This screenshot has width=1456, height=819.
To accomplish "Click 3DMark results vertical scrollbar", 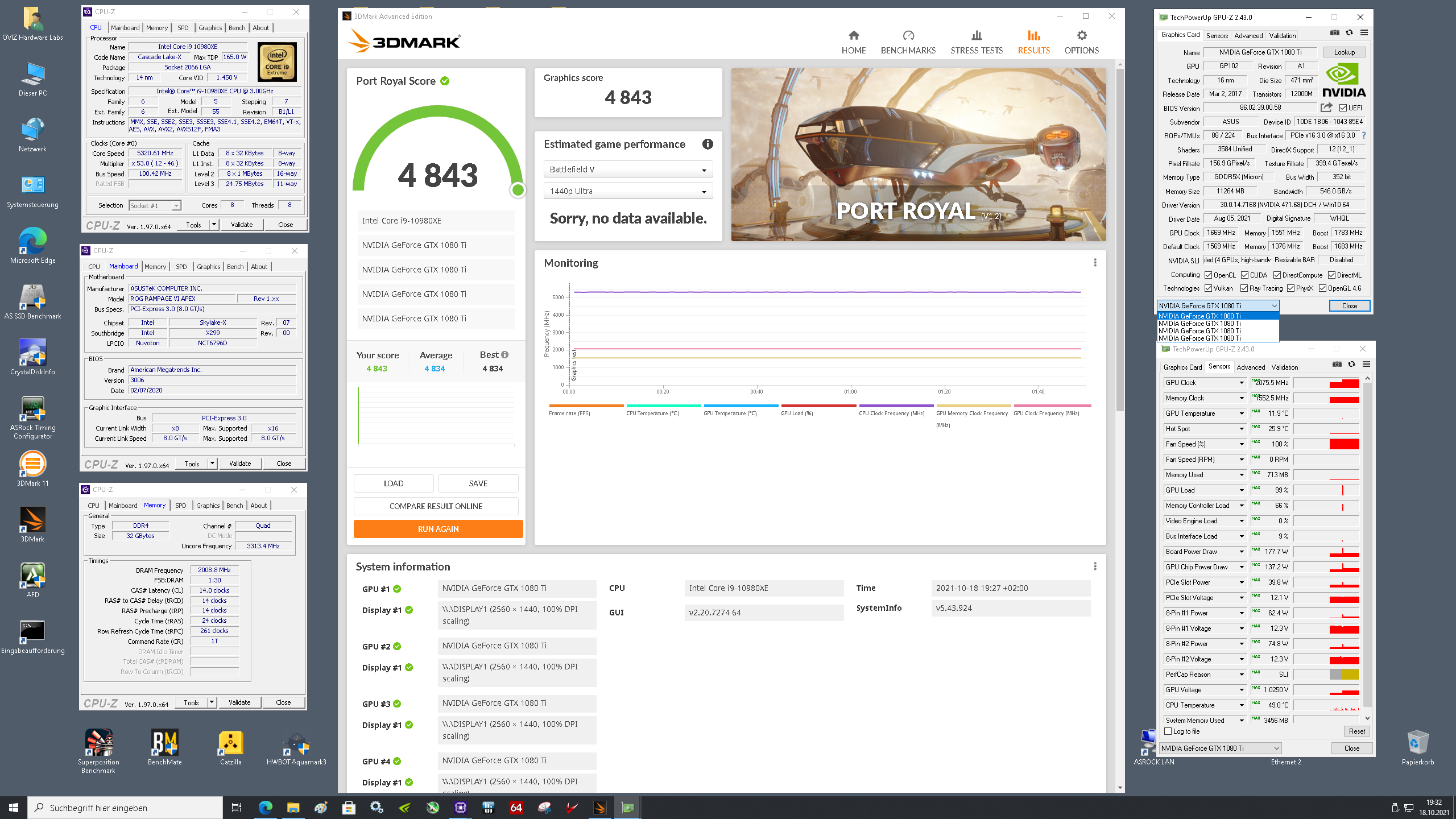I will pyautogui.click(x=1120, y=239).
